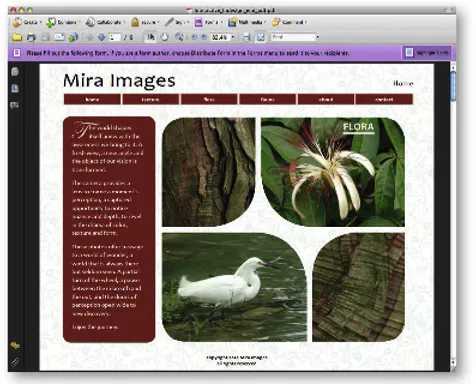Image resolution: width=476 pixels, height=384 pixels.
Task: Click the Print icon
Action: (31, 37)
